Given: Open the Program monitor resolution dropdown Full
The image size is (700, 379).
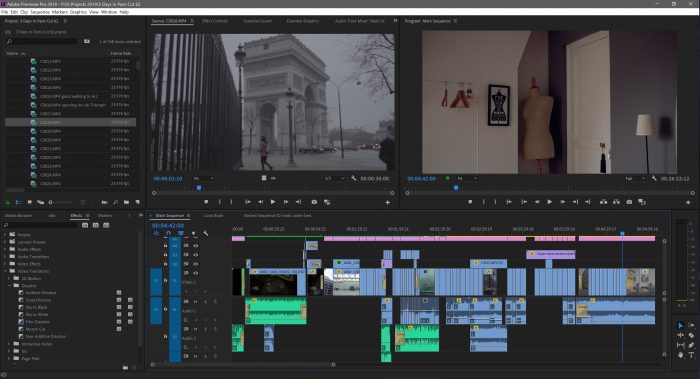Looking at the screenshot, I should tap(635, 179).
